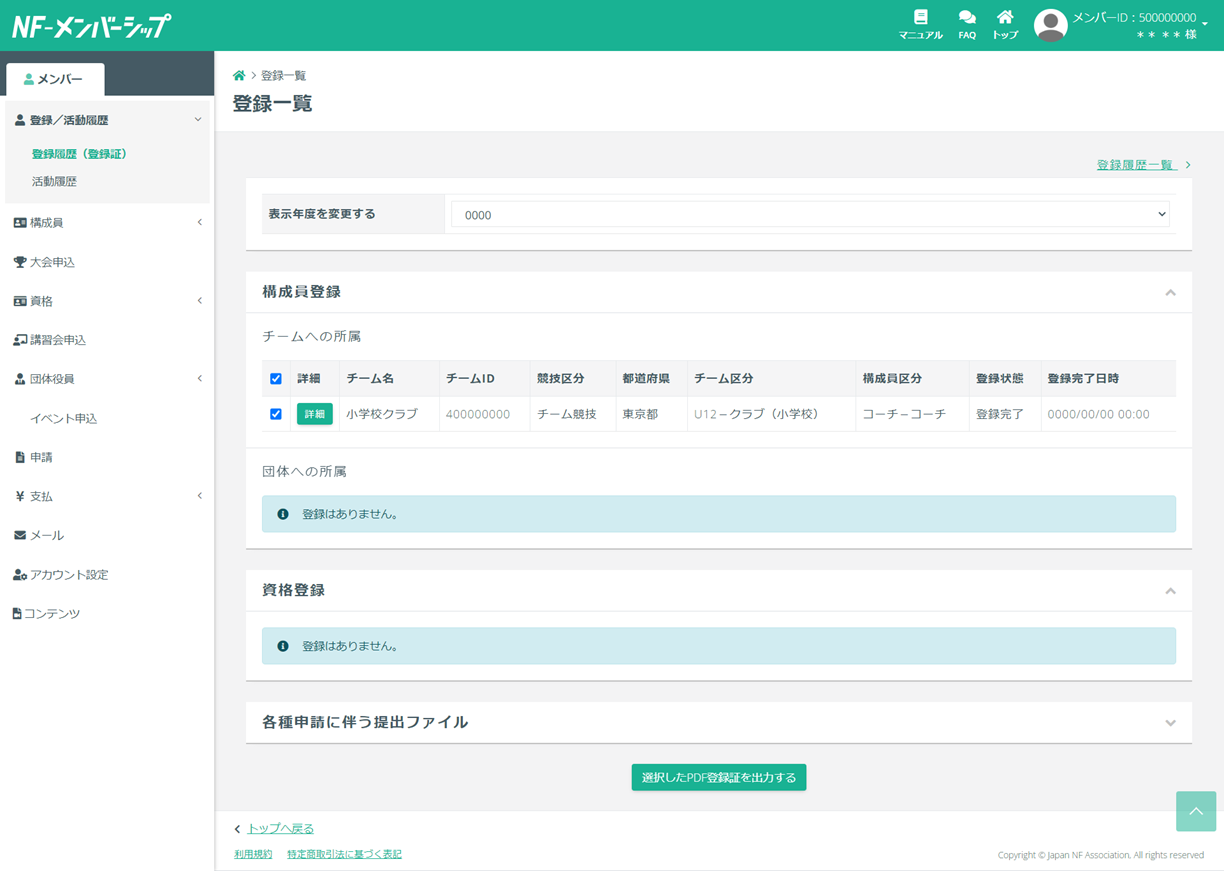This screenshot has height=871, width=1224.
Task: Select the メンバー tab
Action: click(x=55, y=79)
